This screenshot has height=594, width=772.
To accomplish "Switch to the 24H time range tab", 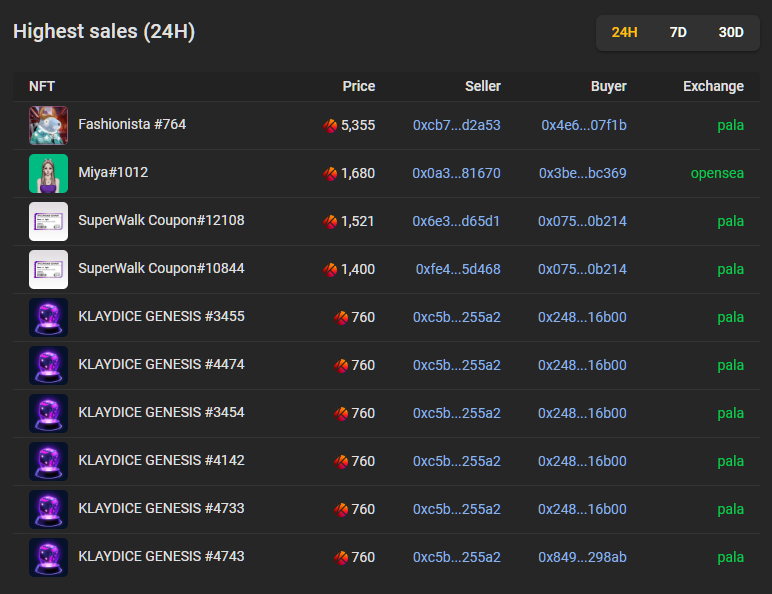I will 624,33.
